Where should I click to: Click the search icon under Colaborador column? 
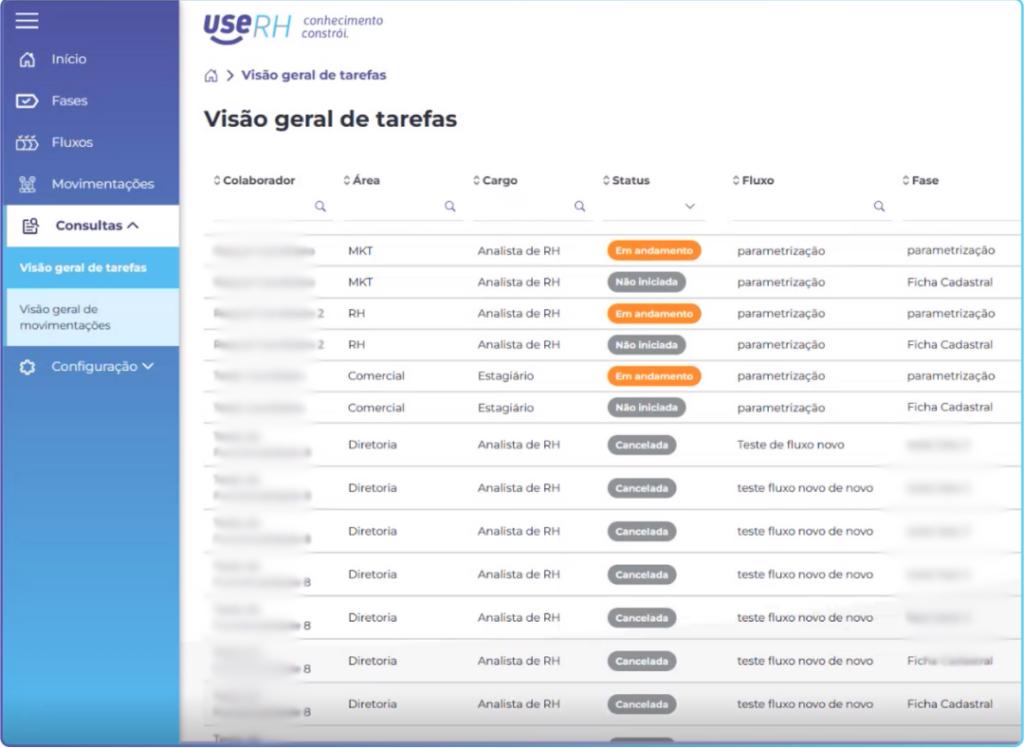pos(320,206)
